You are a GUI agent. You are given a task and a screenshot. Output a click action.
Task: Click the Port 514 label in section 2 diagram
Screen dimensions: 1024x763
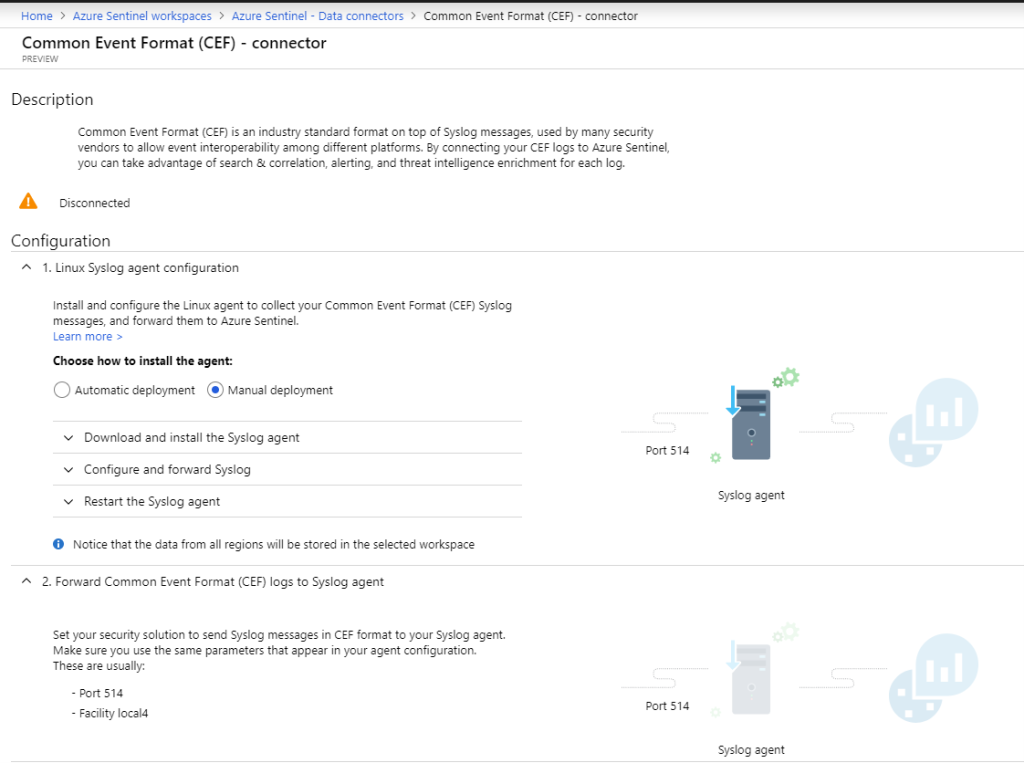pos(667,706)
